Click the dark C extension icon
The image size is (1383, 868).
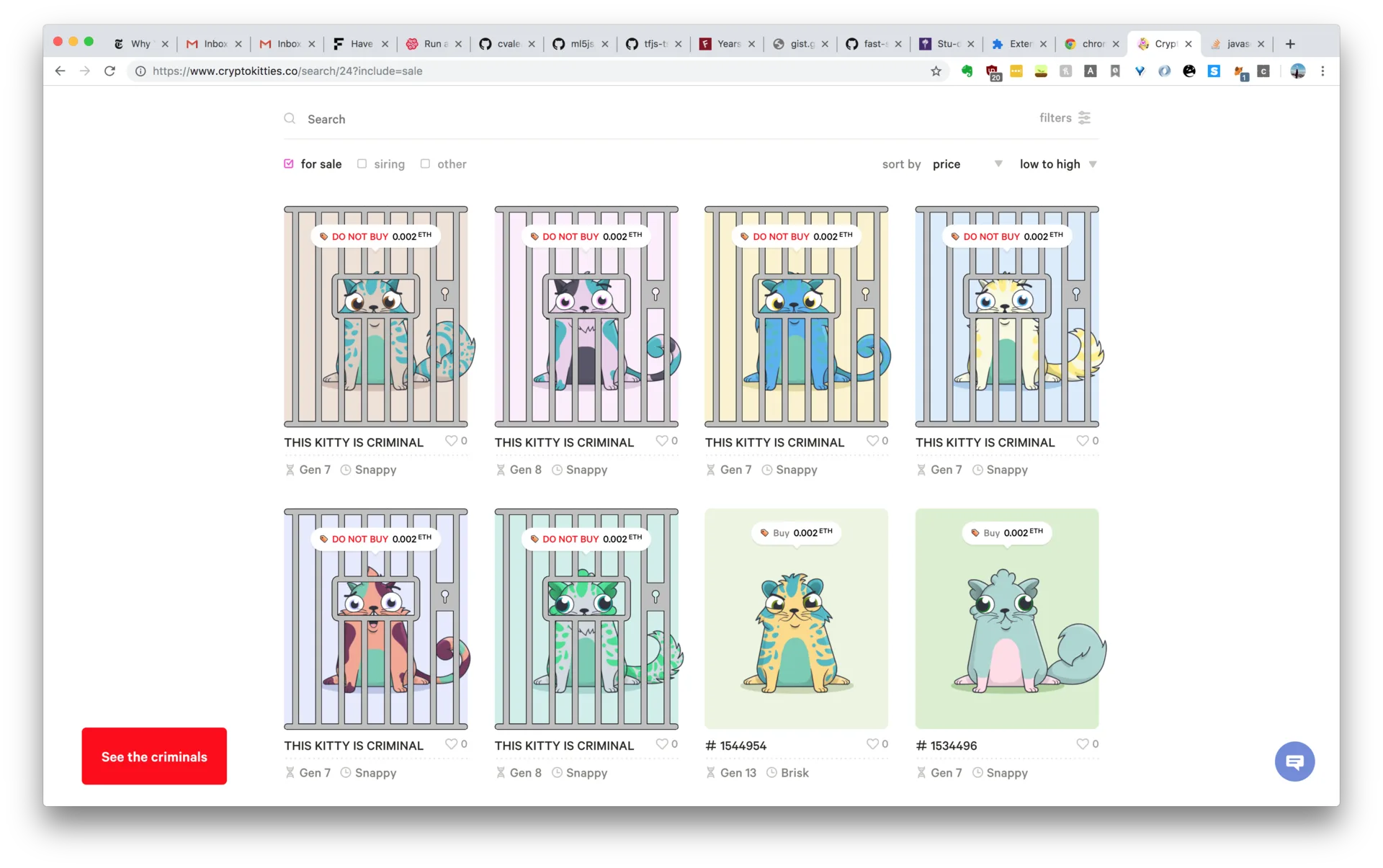(1263, 71)
